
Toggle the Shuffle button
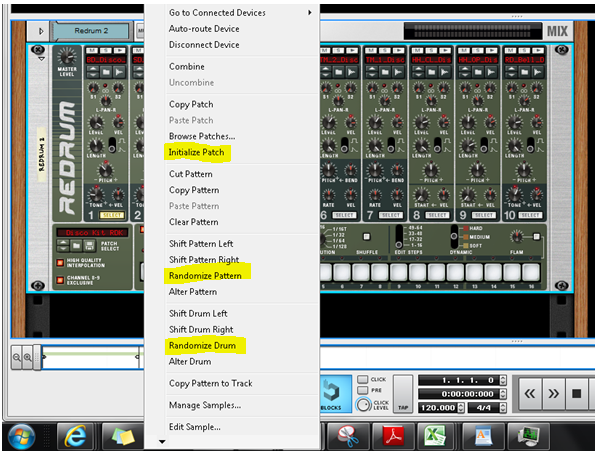pos(366,237)
